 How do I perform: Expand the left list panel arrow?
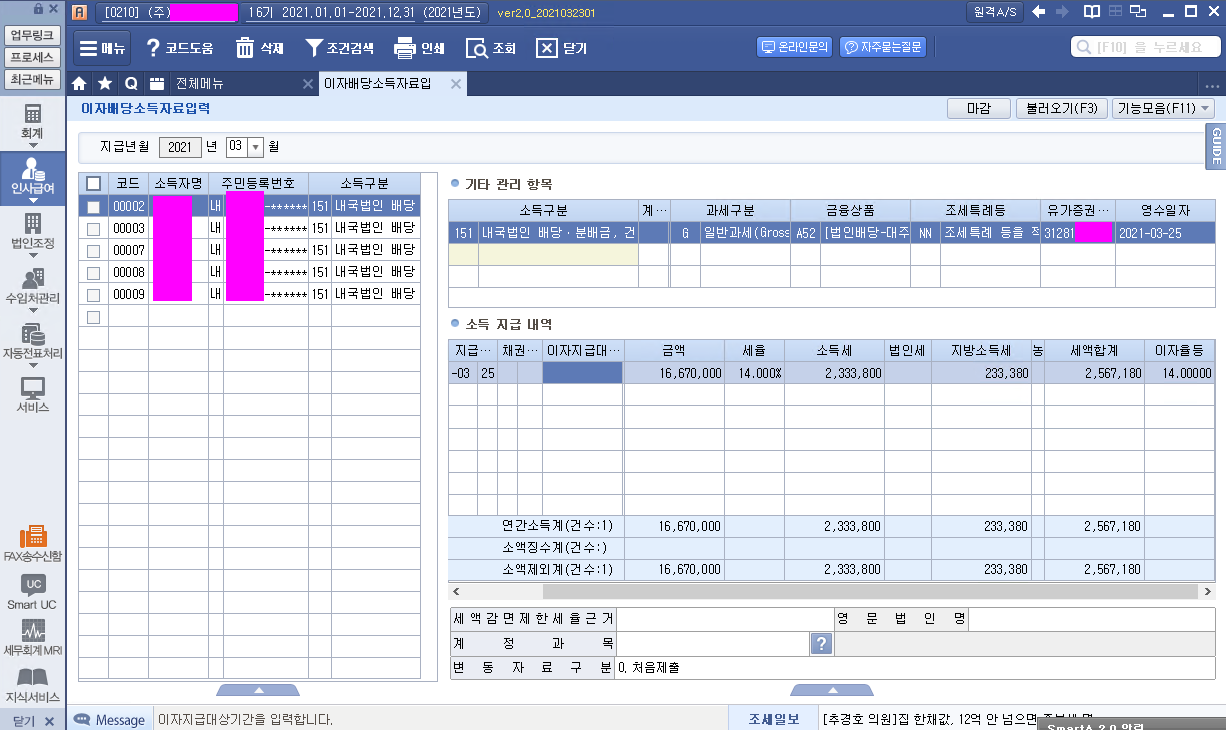(258, 690)
